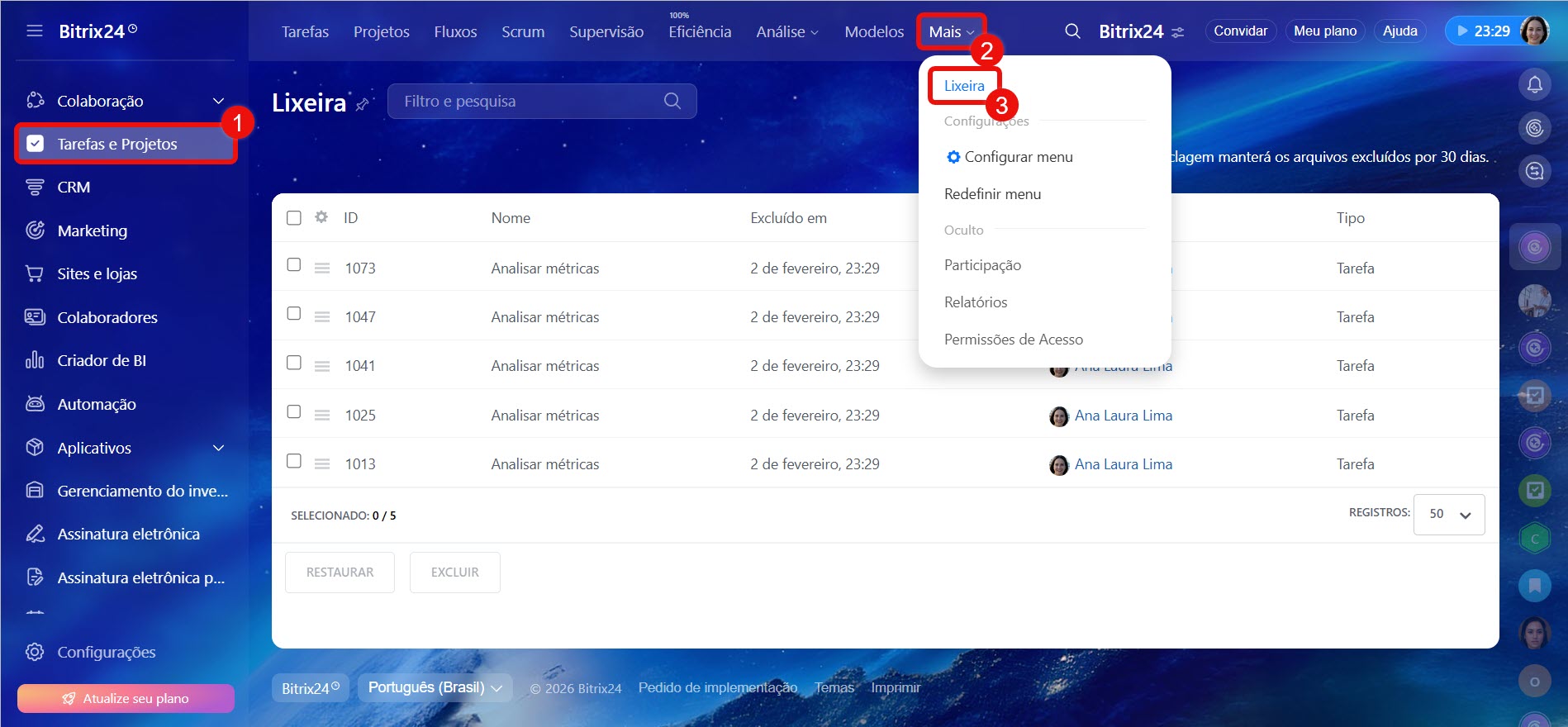Open notifications bell icon
The width and height of the screenshot is (1568, 727).
click(1534, 84)
